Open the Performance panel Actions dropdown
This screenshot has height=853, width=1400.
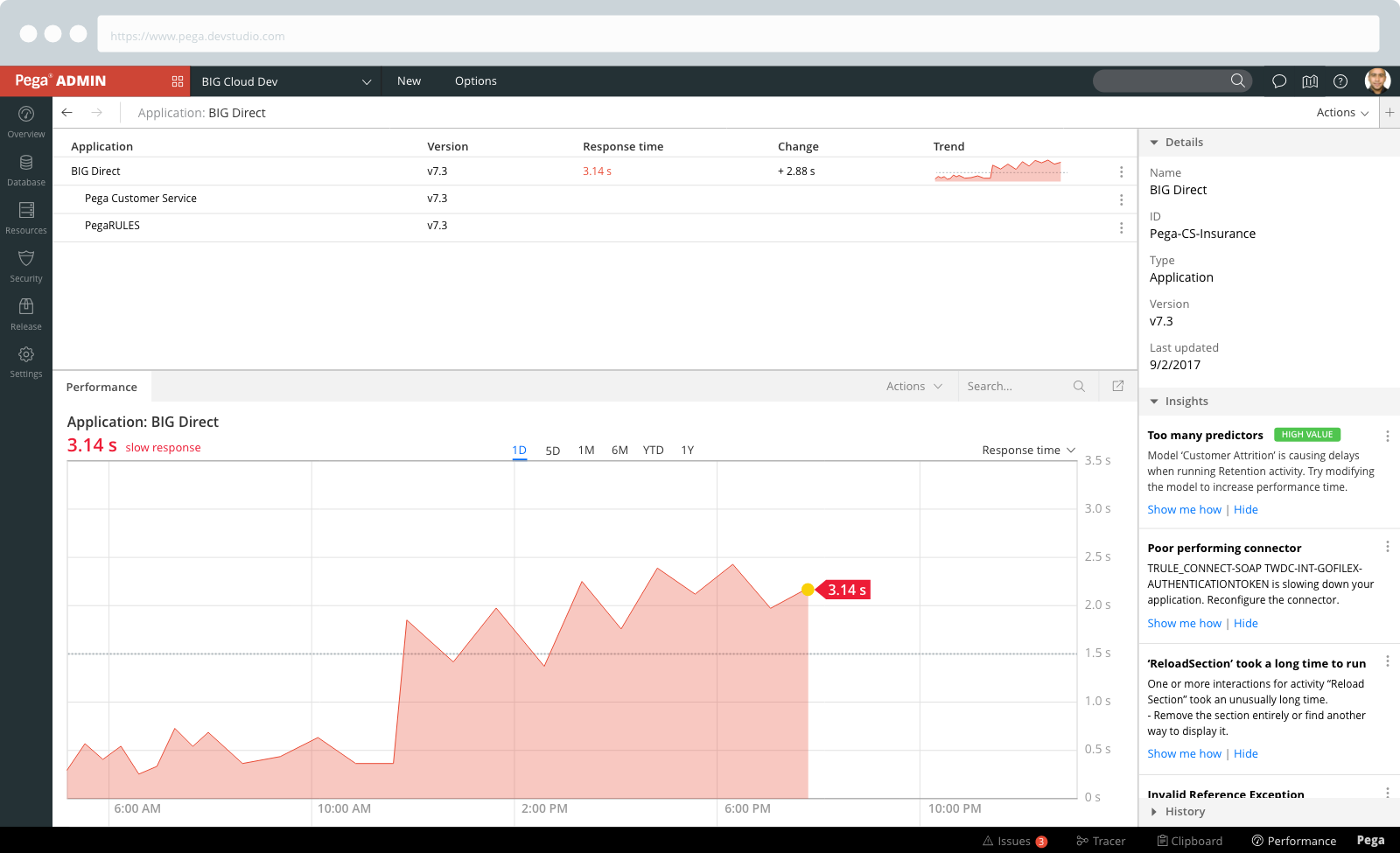point(914,386)
